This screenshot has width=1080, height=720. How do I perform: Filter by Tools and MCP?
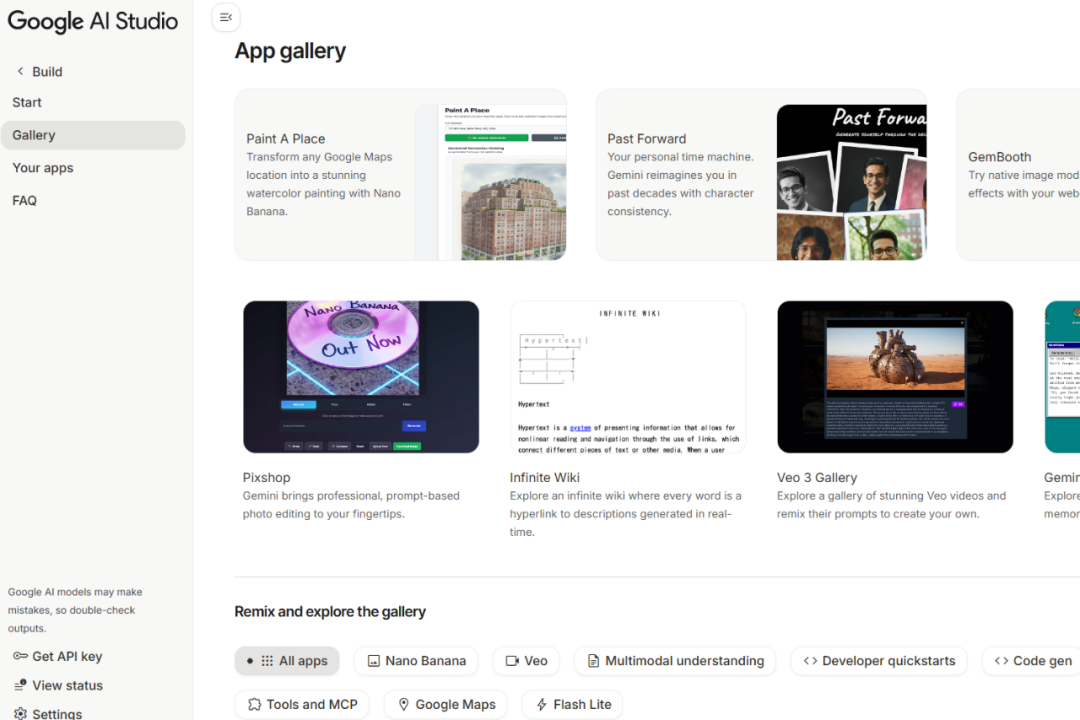302,704
